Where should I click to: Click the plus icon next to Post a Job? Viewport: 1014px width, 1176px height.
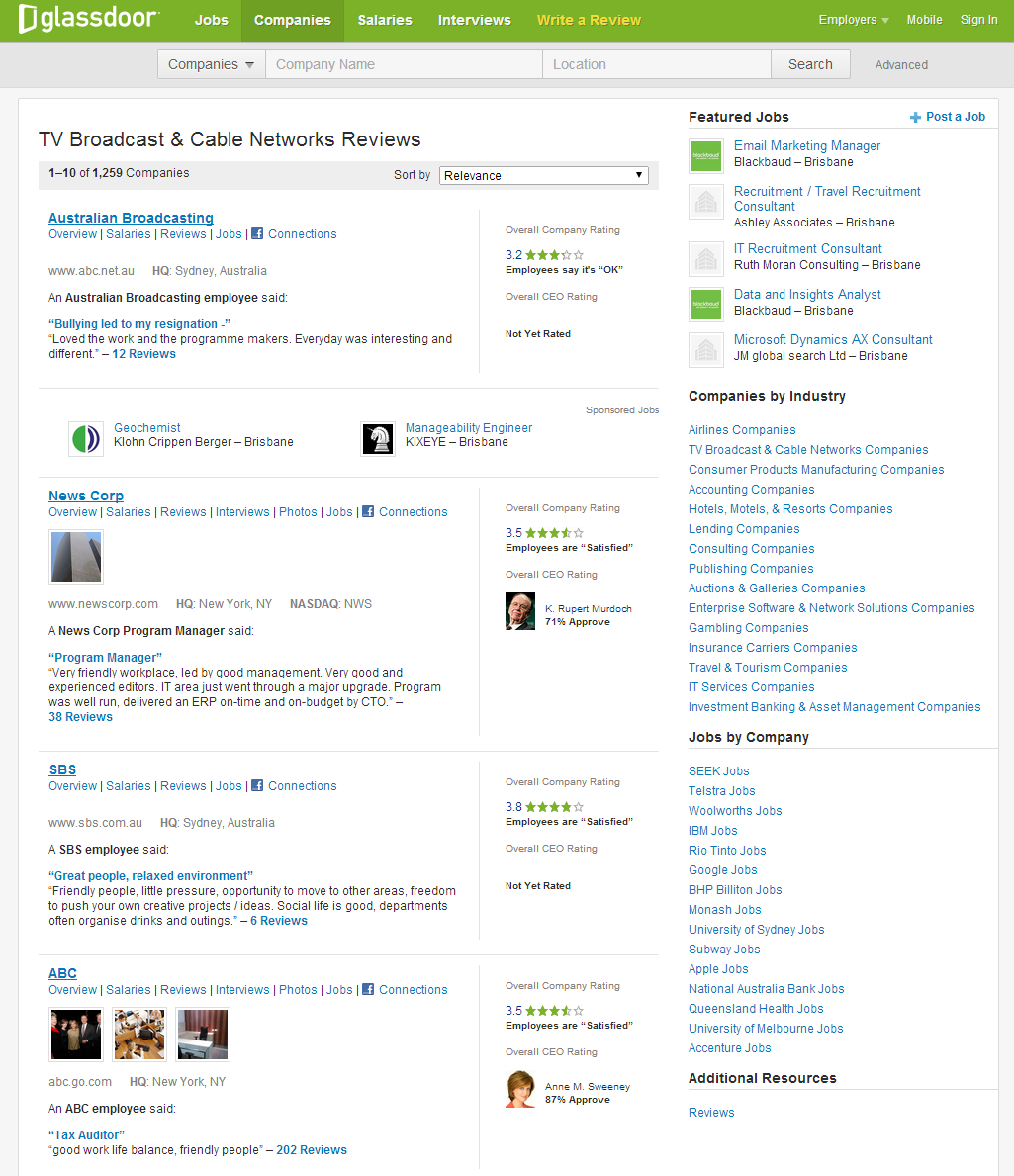click(x=915, y=117)
